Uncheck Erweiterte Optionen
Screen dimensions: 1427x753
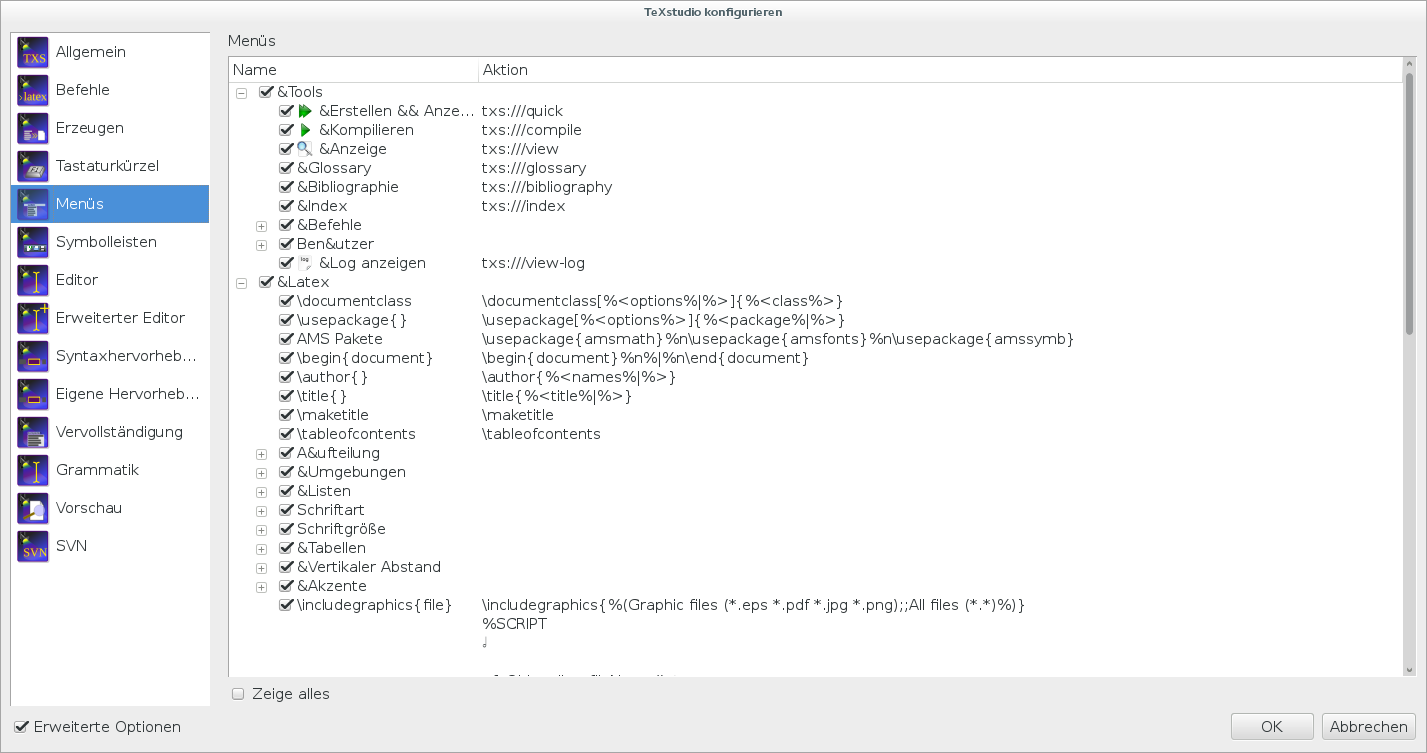point(21,727)
